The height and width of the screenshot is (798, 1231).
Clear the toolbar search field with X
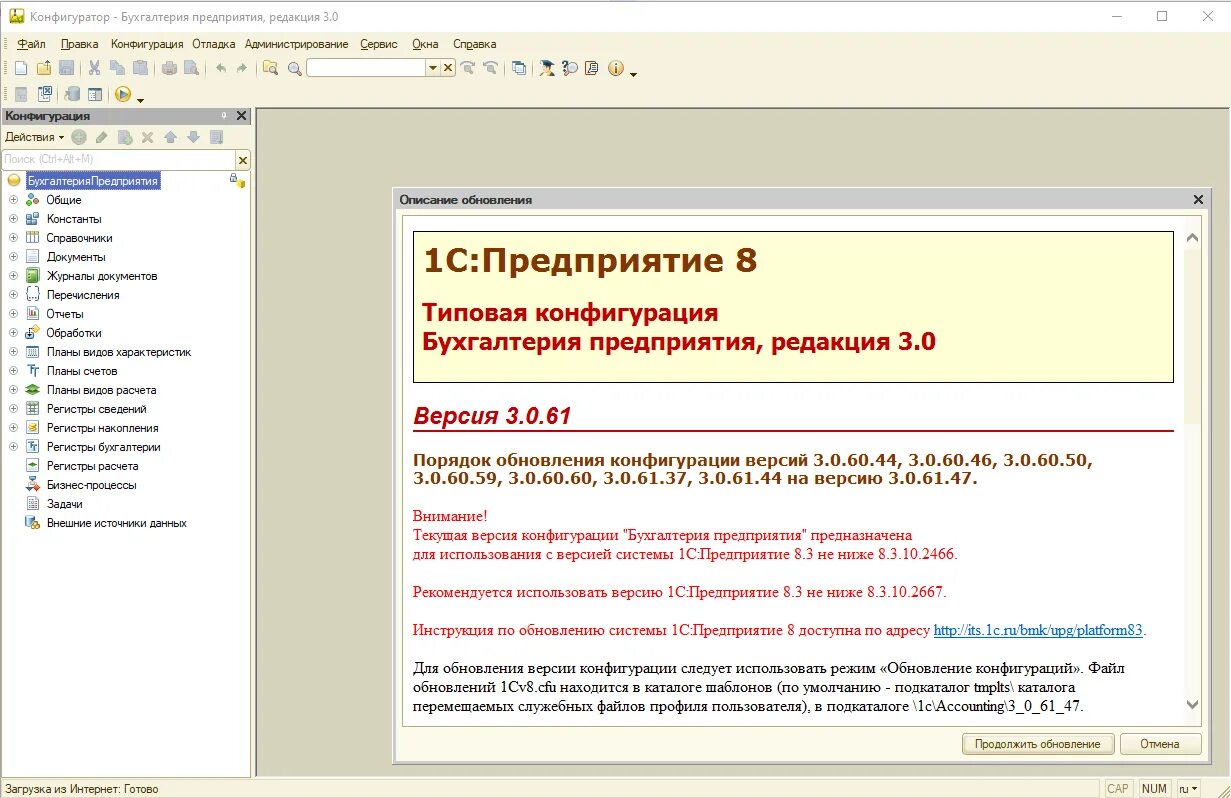pyautogui.click(x=449, y=68)
